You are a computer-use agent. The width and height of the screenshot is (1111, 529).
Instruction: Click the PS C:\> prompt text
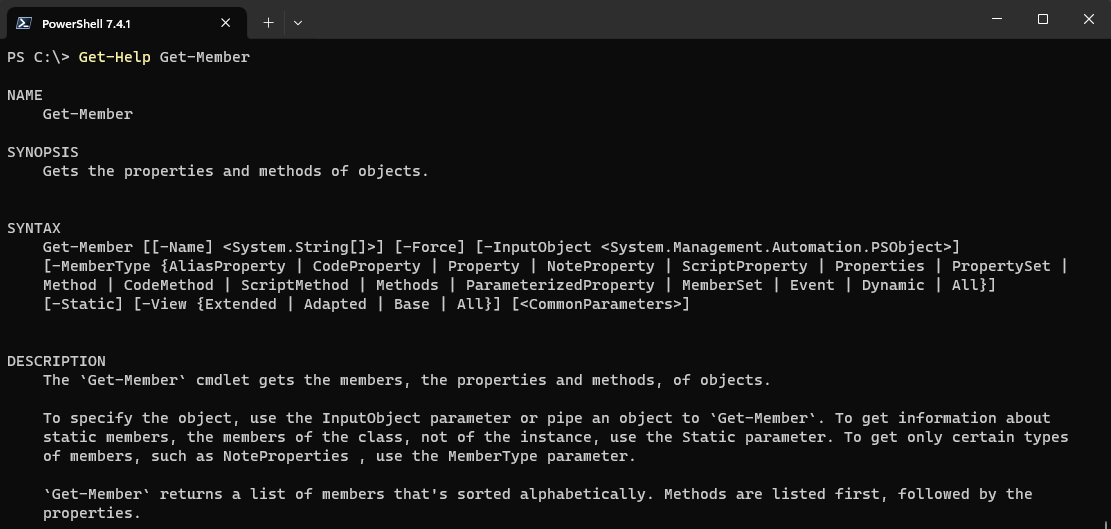click(38, 57)
